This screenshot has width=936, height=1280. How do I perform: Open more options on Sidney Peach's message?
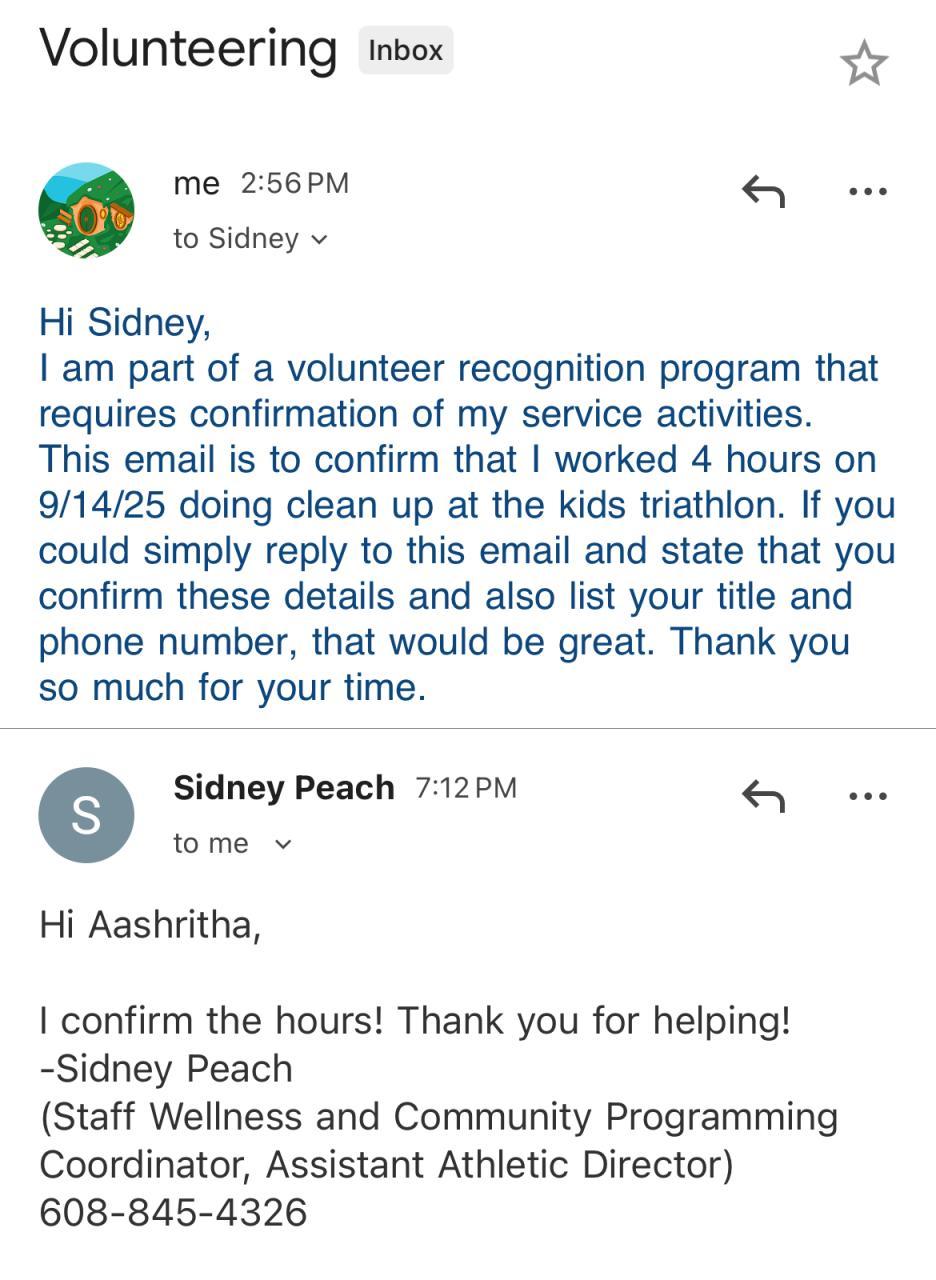coord(867,796)
